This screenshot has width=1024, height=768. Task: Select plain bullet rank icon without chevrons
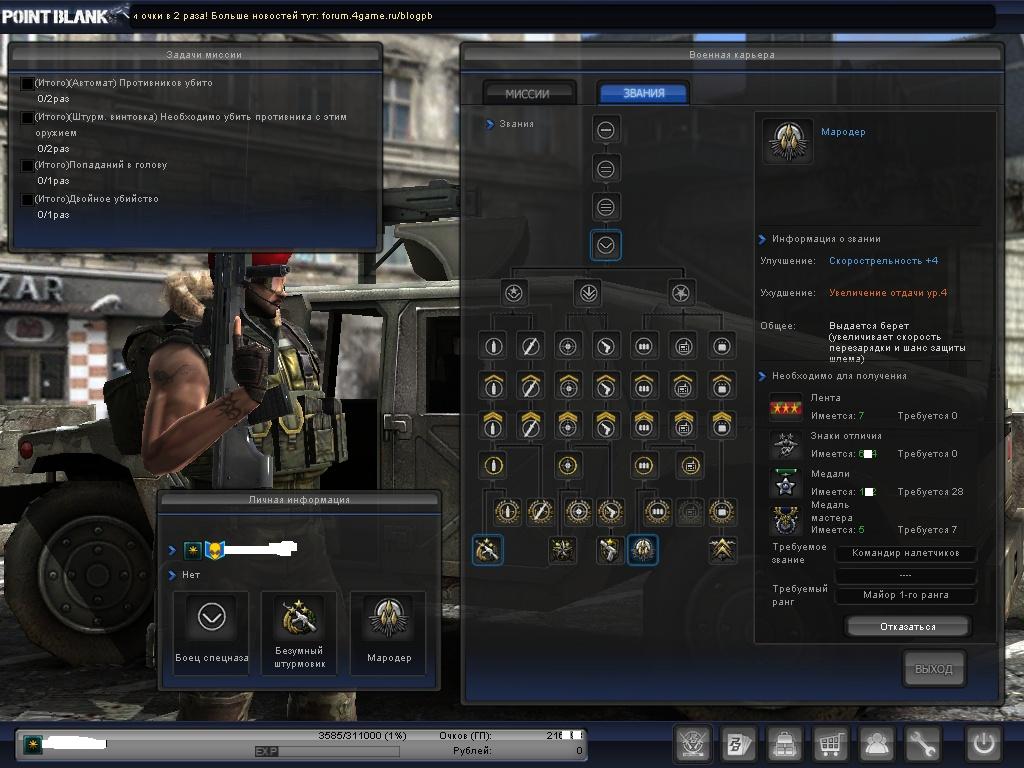coord(493,346)
